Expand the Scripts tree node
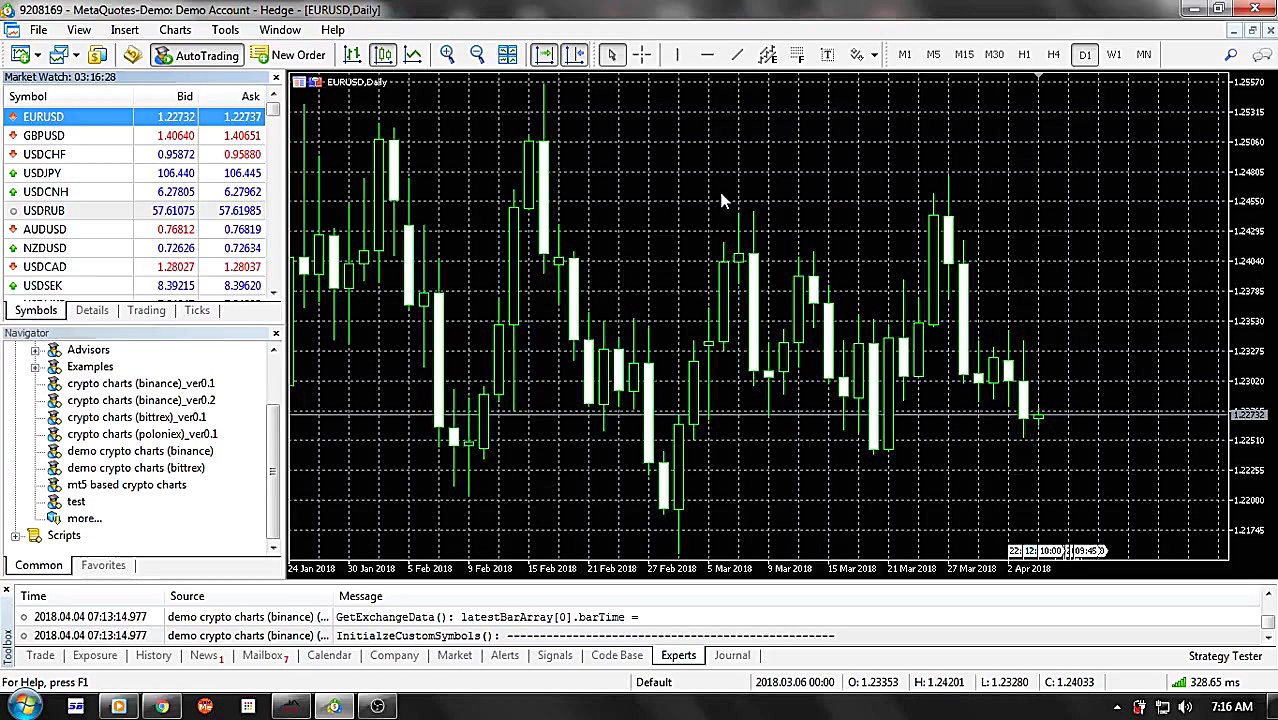This screenshot has height=720, width=1278. [x=15, y=536]
